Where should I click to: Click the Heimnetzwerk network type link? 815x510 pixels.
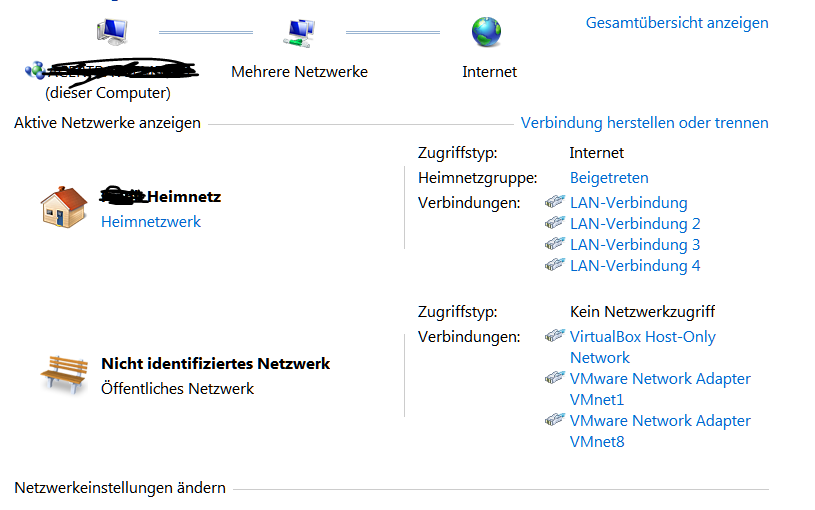pos(151,222)
